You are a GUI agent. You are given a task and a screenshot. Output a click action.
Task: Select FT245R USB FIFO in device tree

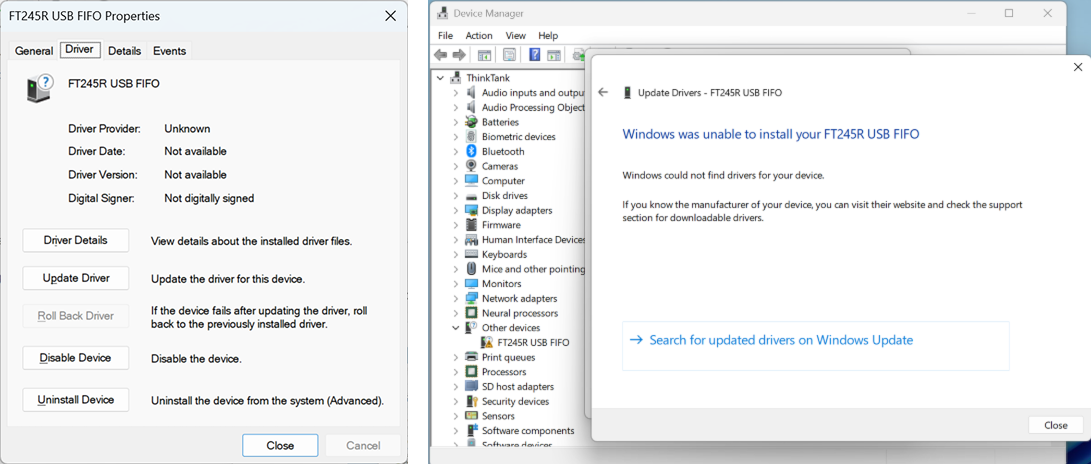(534, 342)
